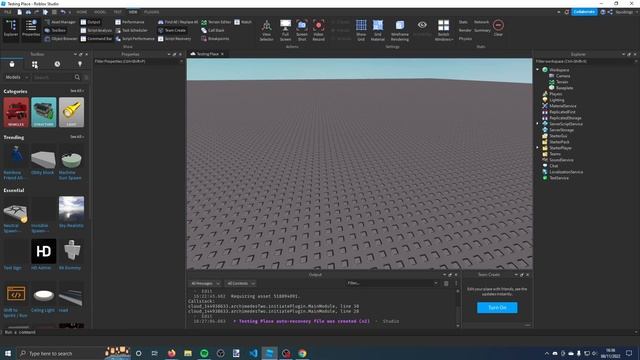
Task: Open Script Analysis window
Action: point(96,30)
